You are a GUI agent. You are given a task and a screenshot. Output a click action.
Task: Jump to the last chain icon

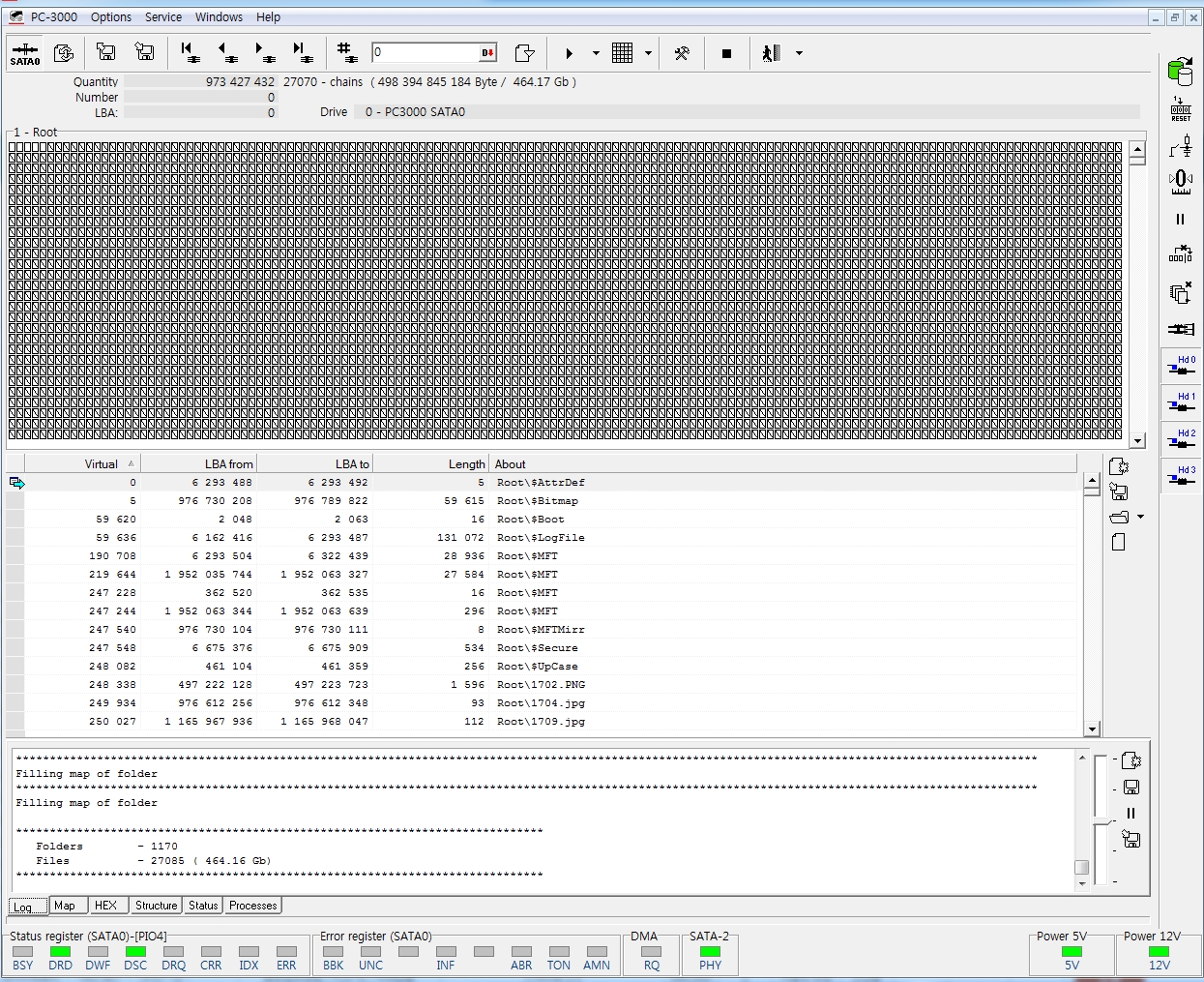click(302, 52)
